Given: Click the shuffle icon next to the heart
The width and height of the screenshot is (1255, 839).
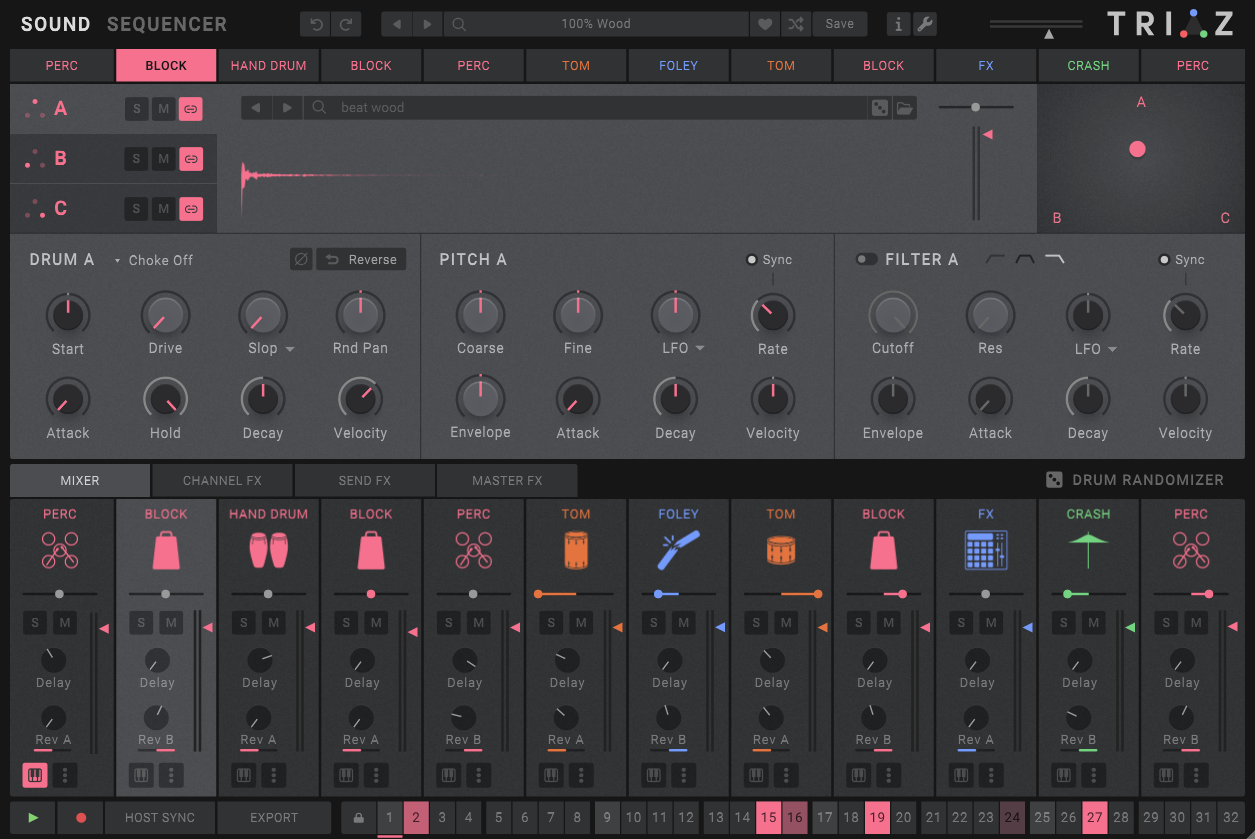Looking at the screenshot, I should click(796, 23).
